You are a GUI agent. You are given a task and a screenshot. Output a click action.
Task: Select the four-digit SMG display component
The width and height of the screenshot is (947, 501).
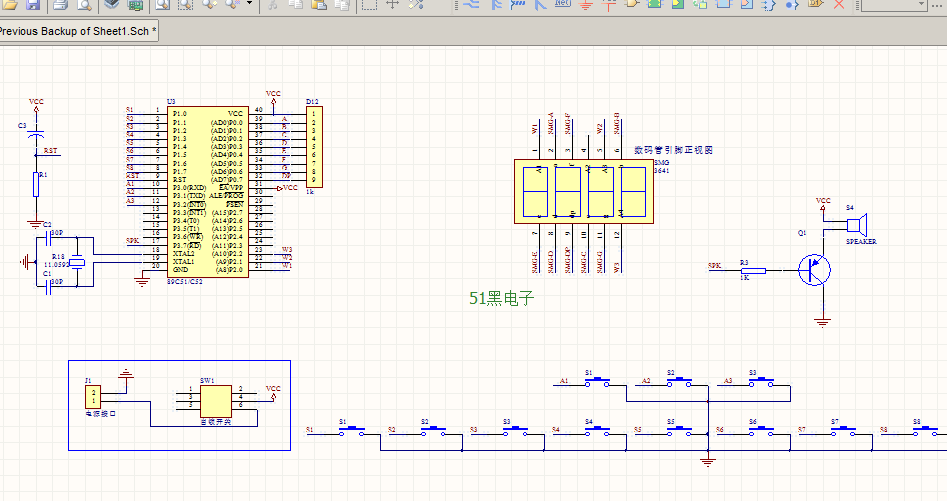click(x=583, y=191)
